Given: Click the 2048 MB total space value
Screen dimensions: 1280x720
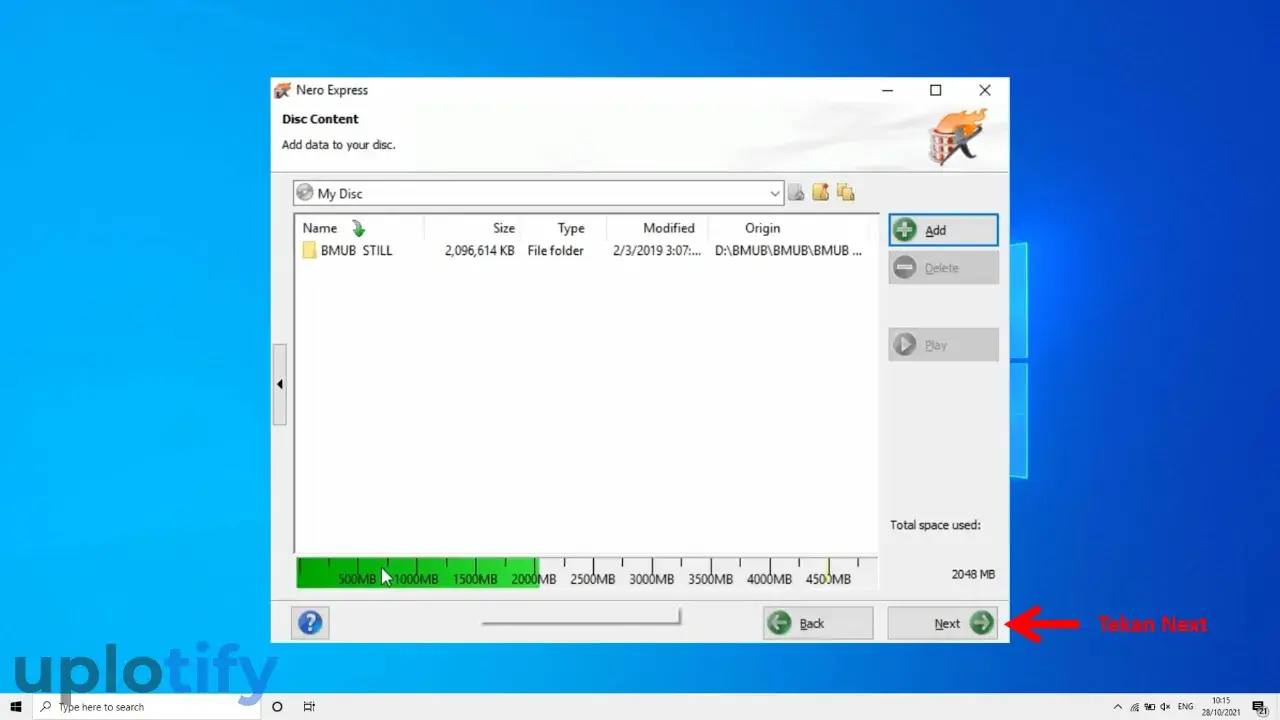Looking at the screenshot, I should point(973,574).
